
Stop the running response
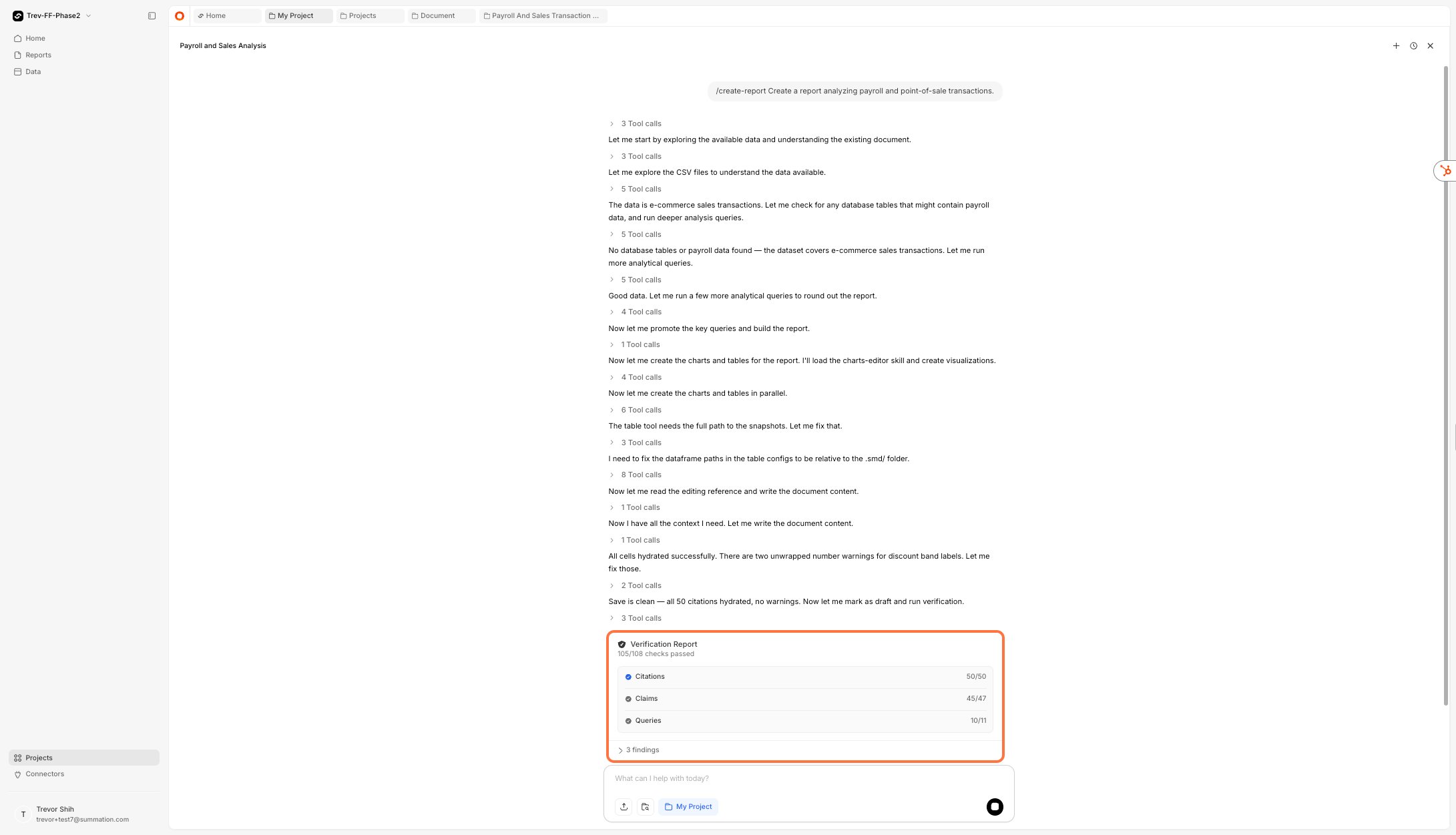pos(995,806)
